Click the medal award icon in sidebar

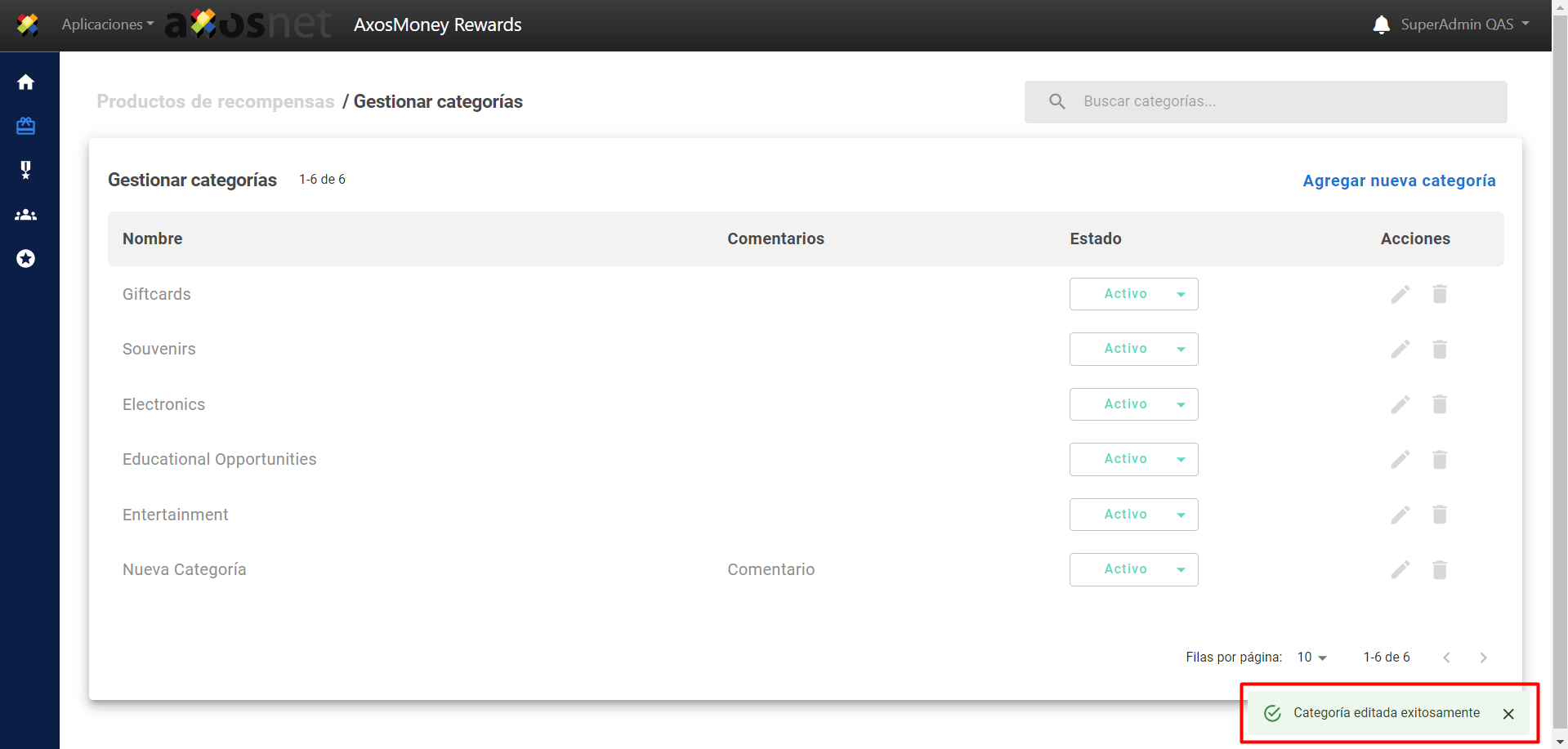tap(26, 170)
